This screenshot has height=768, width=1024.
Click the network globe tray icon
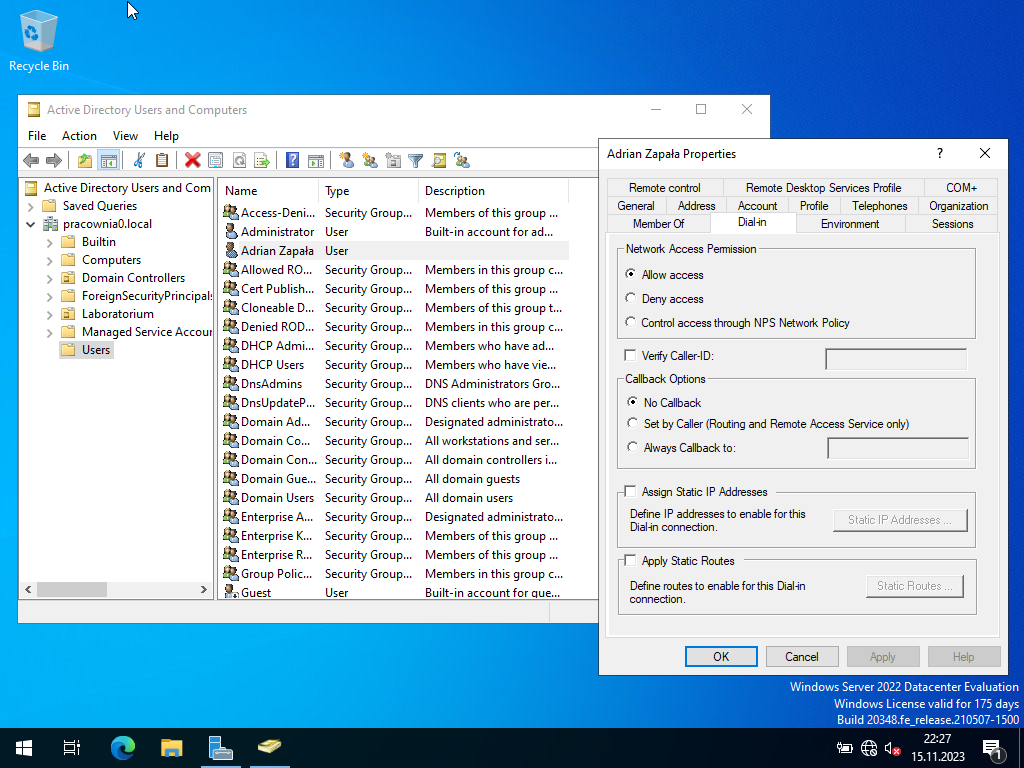[869, 748]
